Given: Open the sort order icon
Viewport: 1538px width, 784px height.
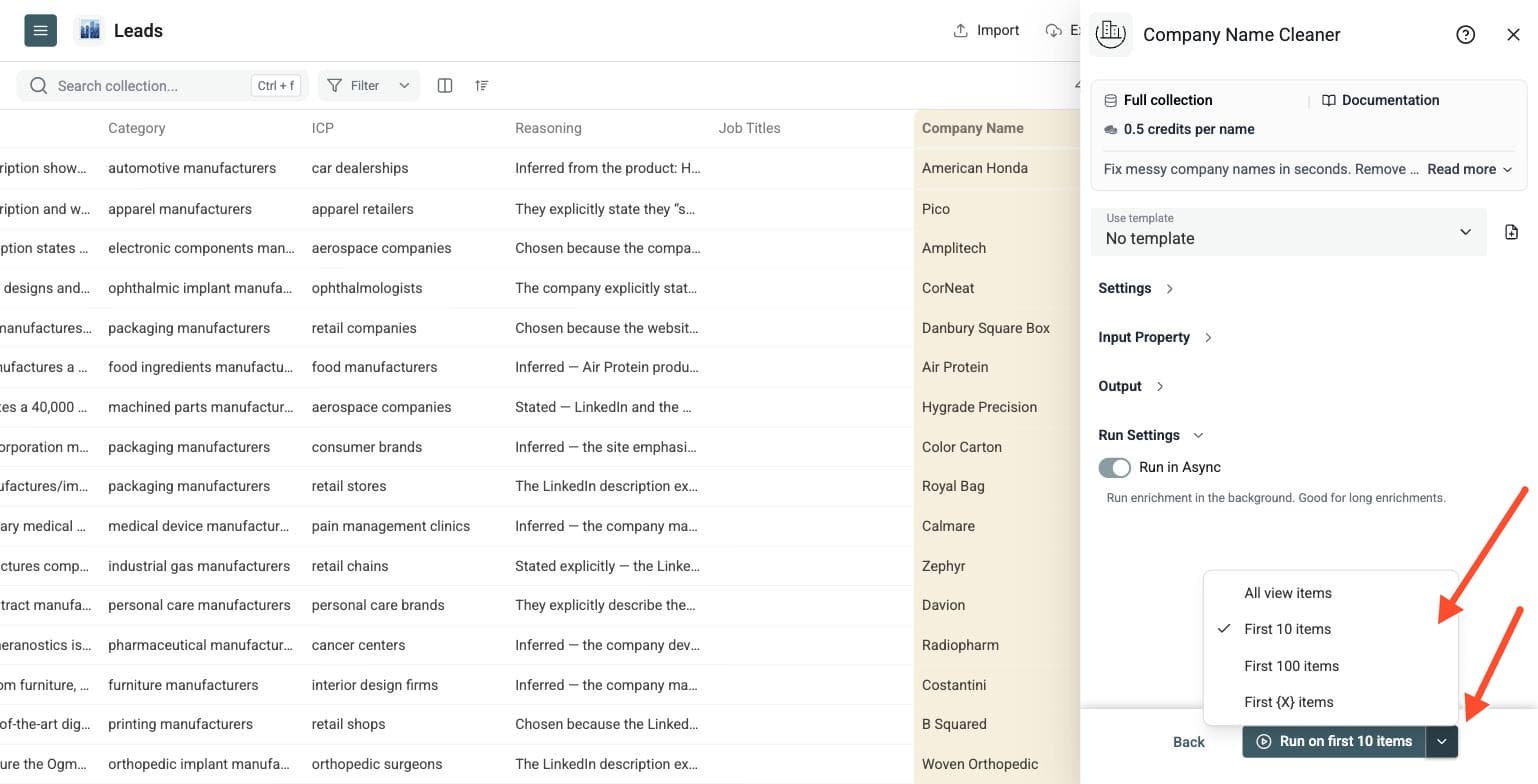Looking at the screenshot, I should pyautogui.click(x=482, y=86).
